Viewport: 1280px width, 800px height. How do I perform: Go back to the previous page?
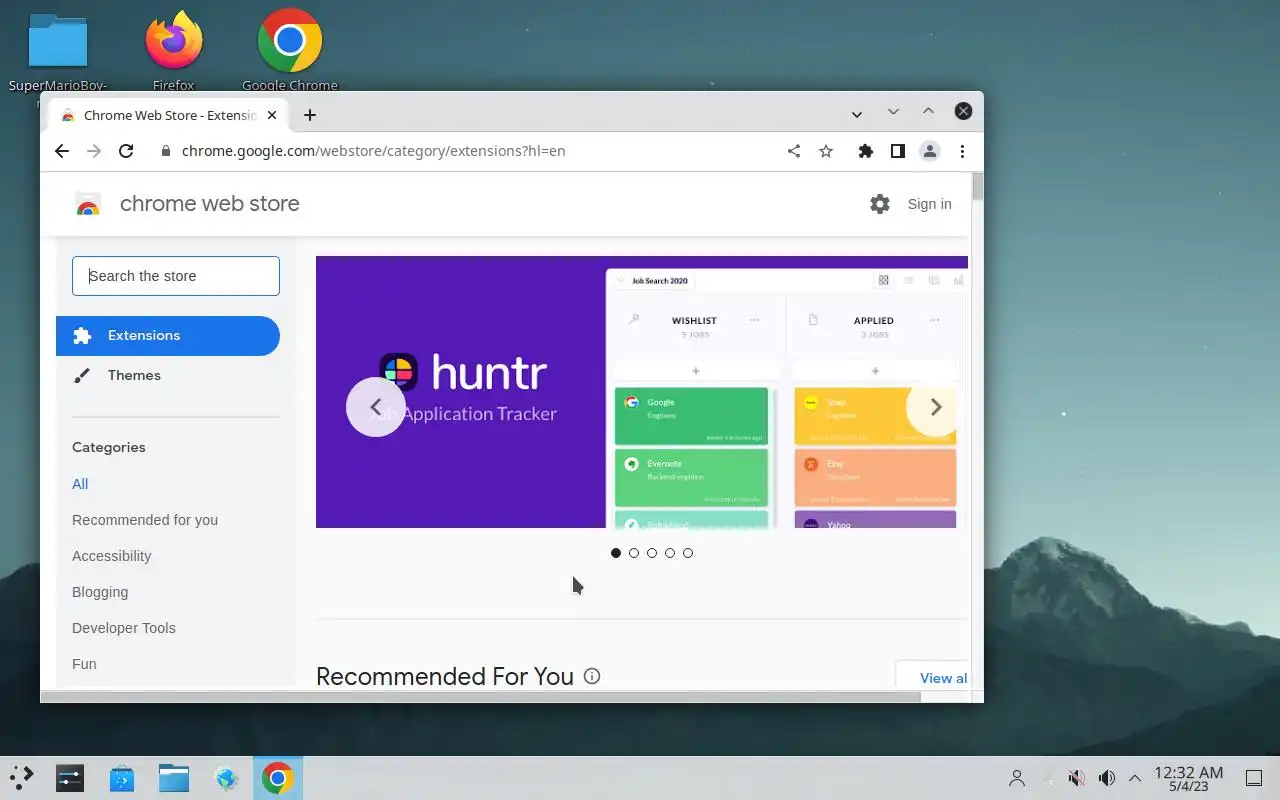pyautogui.click(x=62, y=151)
